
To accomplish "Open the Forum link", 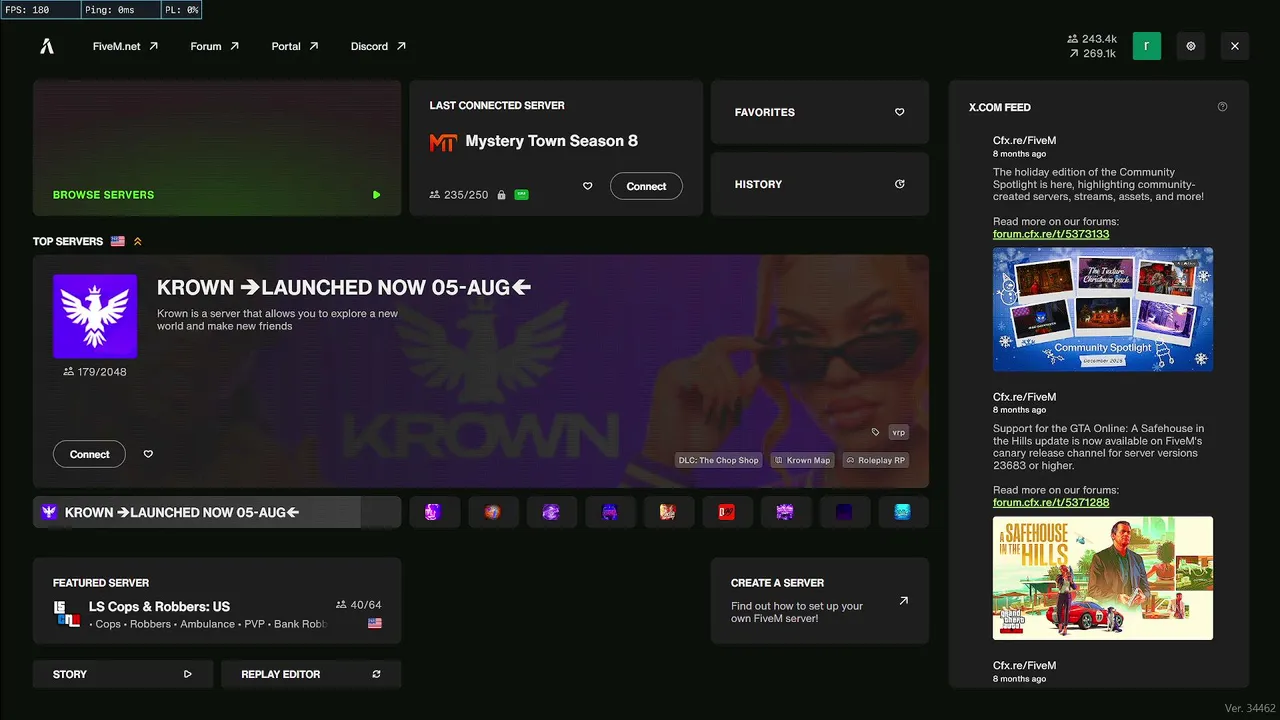I will [215, 46].
